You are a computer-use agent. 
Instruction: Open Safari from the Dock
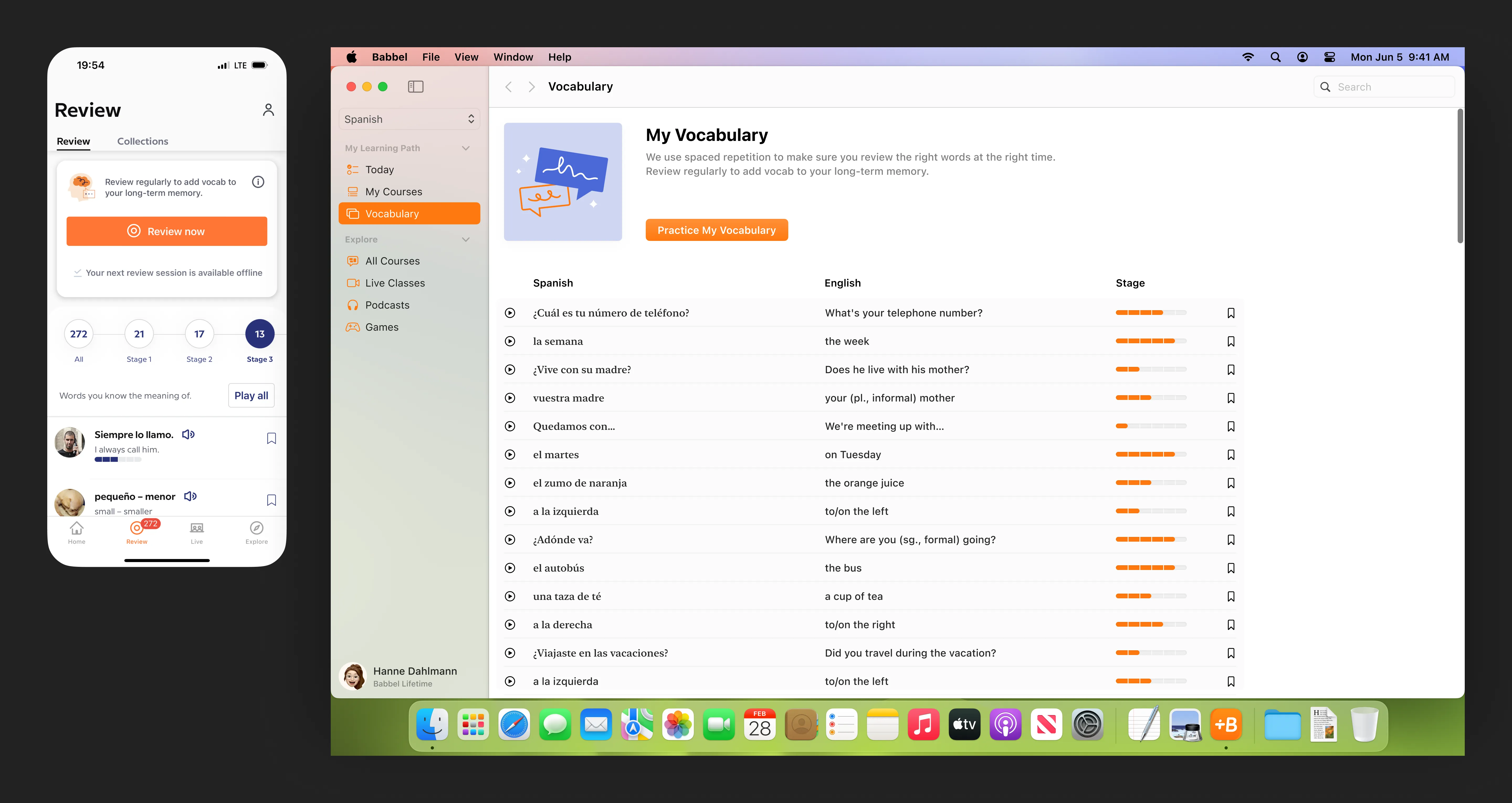point(514,724)
